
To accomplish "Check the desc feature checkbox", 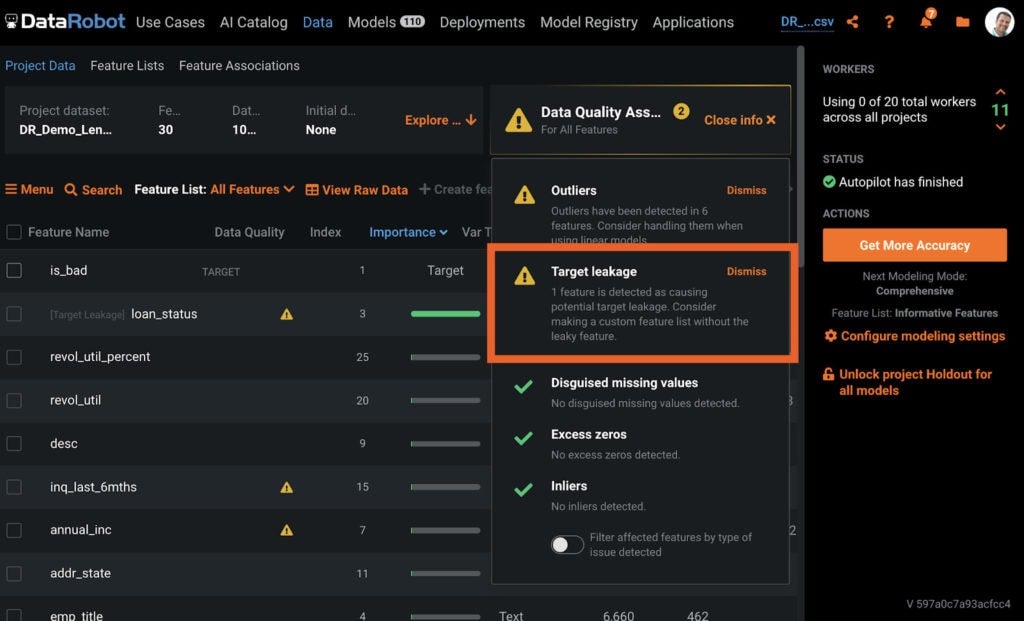I will pos(14,443).
